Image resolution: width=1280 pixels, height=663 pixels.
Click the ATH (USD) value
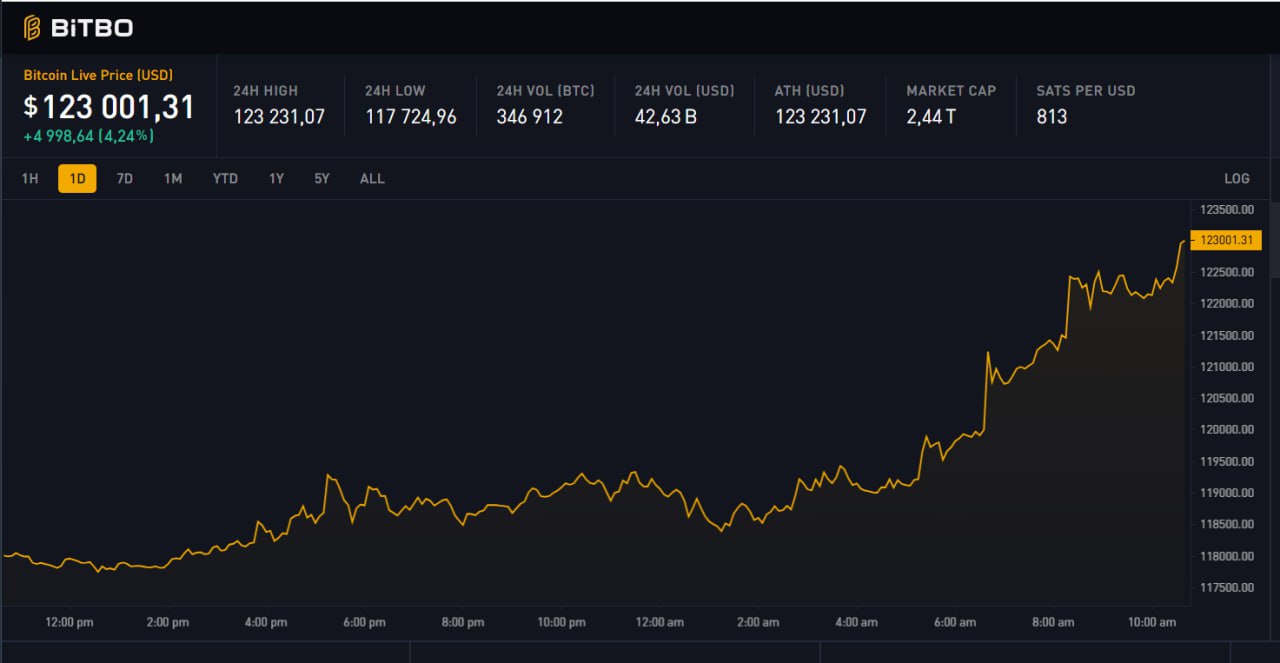pos(821,116)
